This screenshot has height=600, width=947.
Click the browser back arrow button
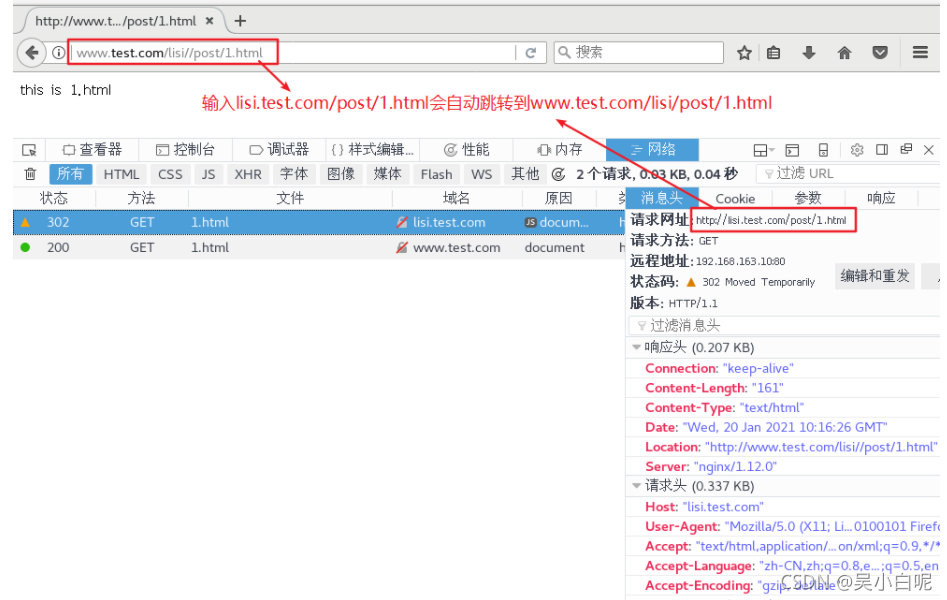(32, 53)
